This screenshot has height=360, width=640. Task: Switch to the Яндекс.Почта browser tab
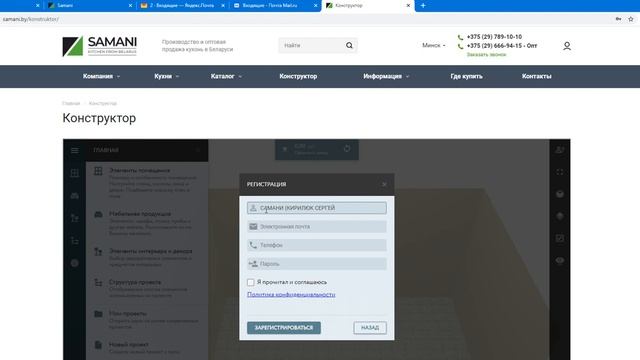click(182, 6)
